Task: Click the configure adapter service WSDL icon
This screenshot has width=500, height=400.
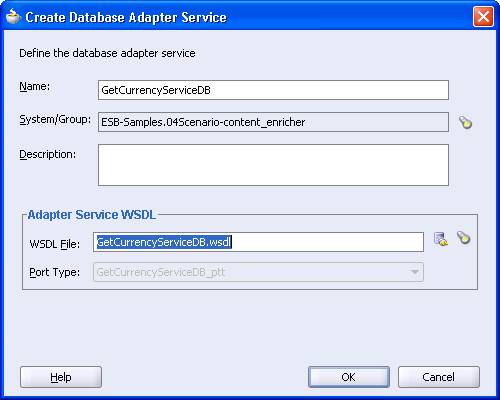Action: 441,239
